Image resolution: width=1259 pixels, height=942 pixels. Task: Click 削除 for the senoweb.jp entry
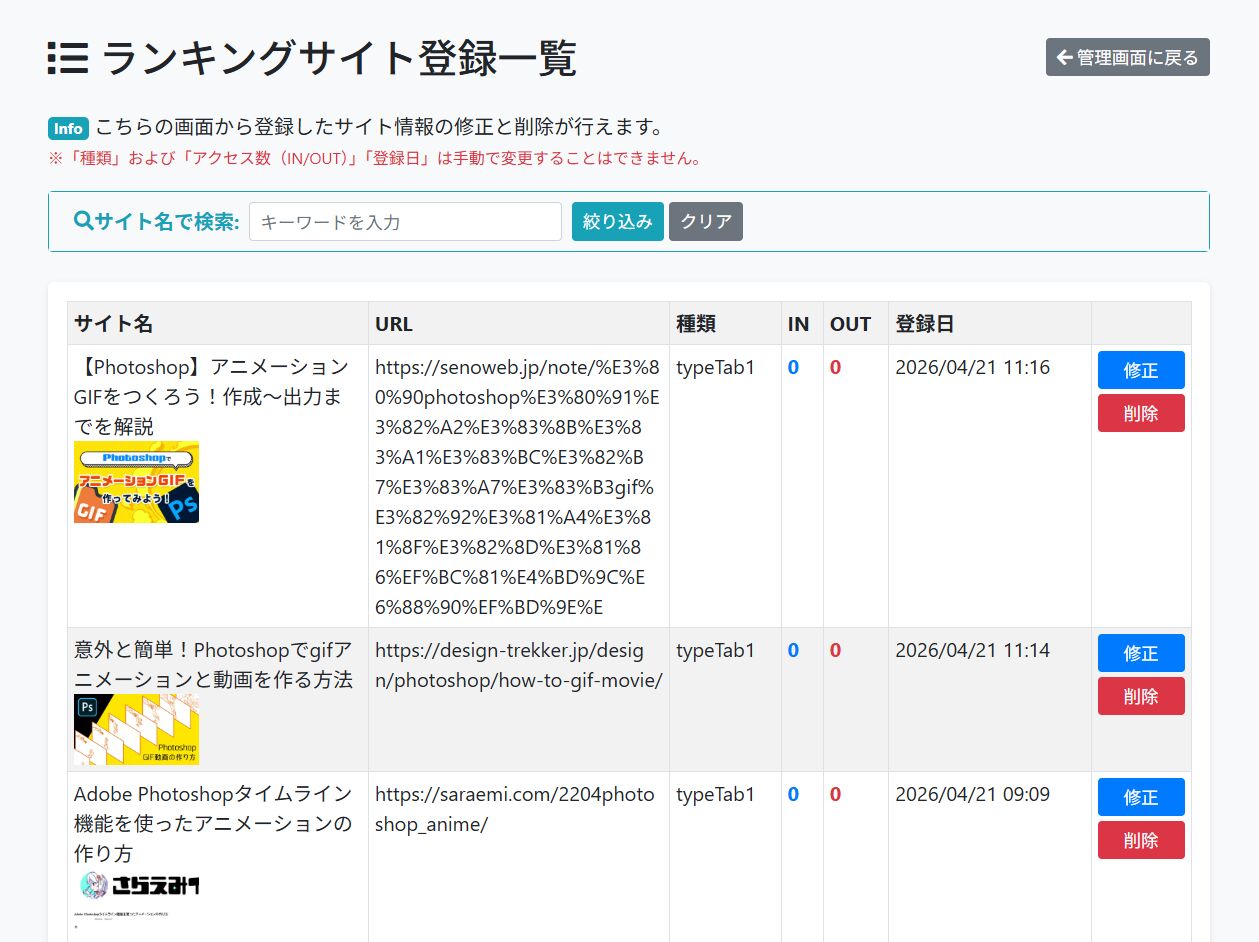1140,413
